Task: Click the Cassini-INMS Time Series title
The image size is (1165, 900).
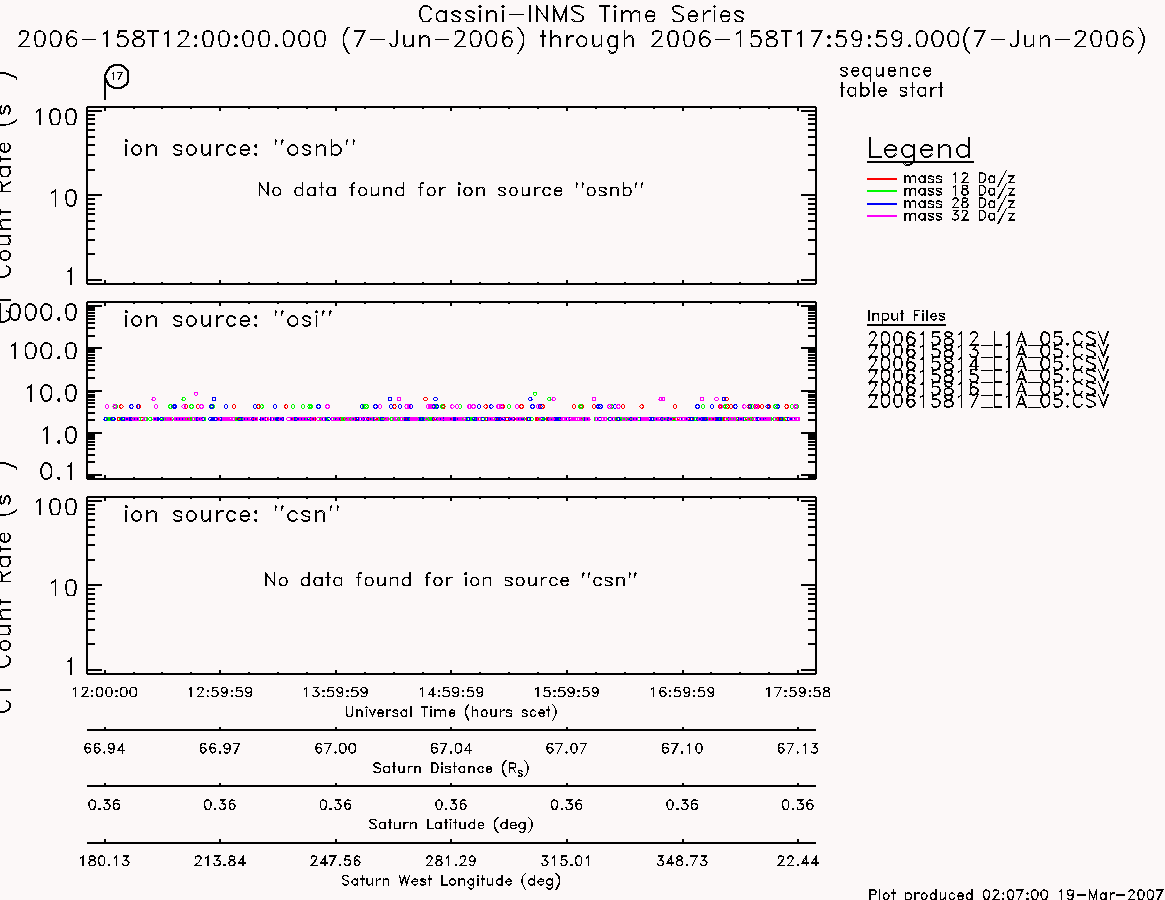Action: [x=581, y=14]
